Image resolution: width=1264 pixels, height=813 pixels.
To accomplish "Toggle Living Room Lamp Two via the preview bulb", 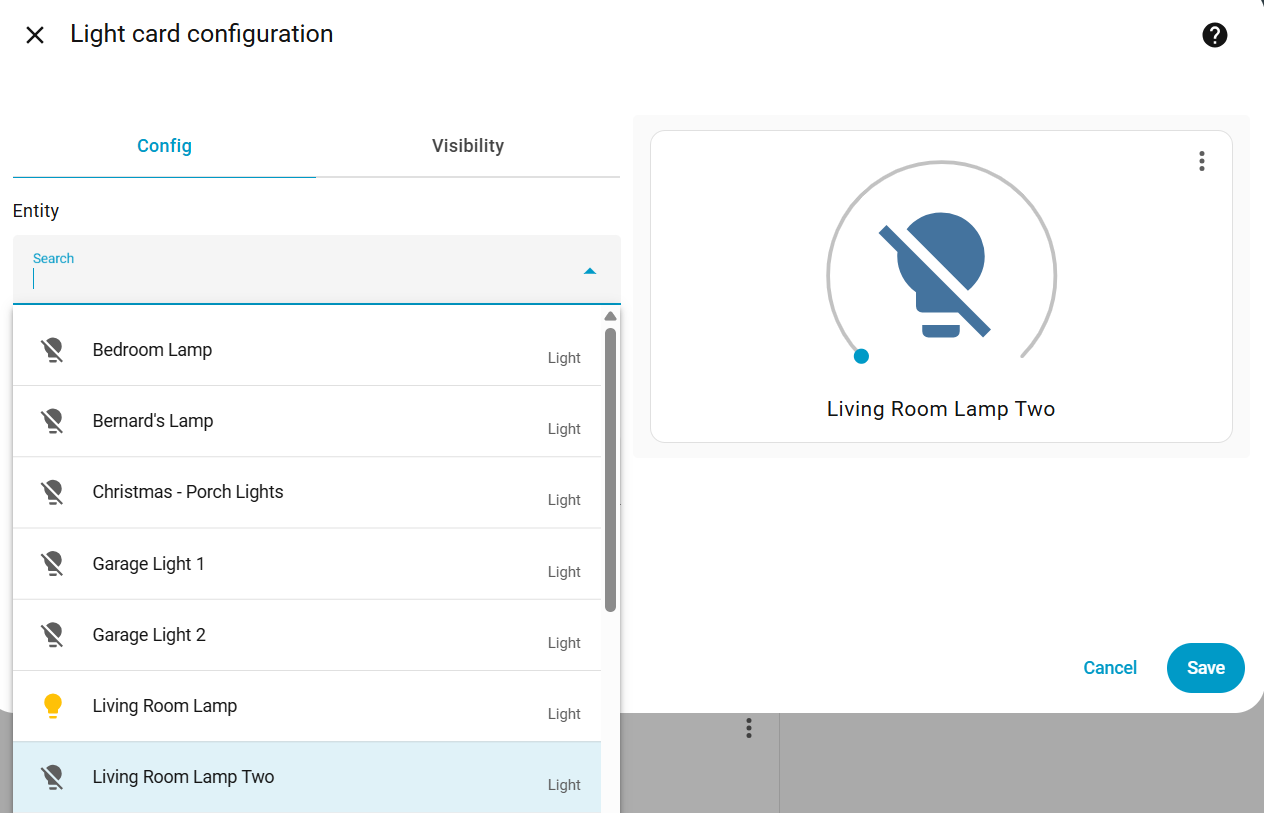I will (940, 273).
